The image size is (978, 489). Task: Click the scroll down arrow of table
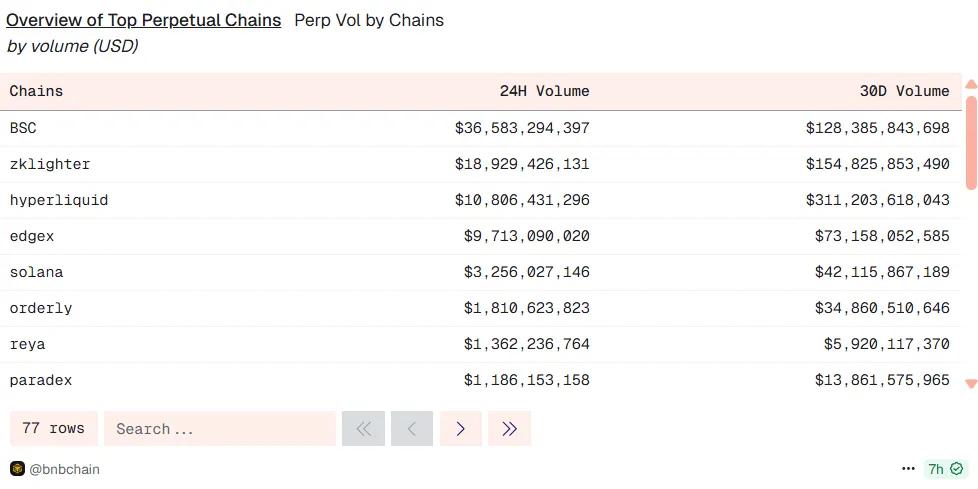click(970, 383)
